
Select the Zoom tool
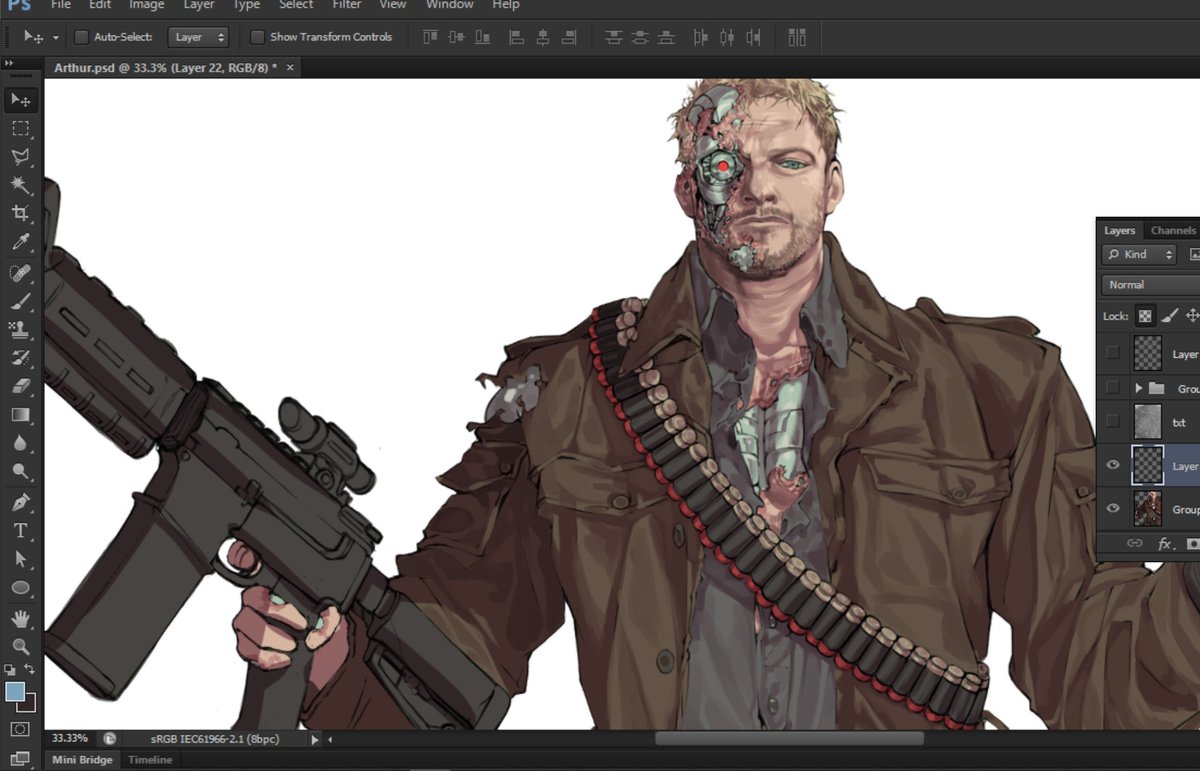coord(20,646)
